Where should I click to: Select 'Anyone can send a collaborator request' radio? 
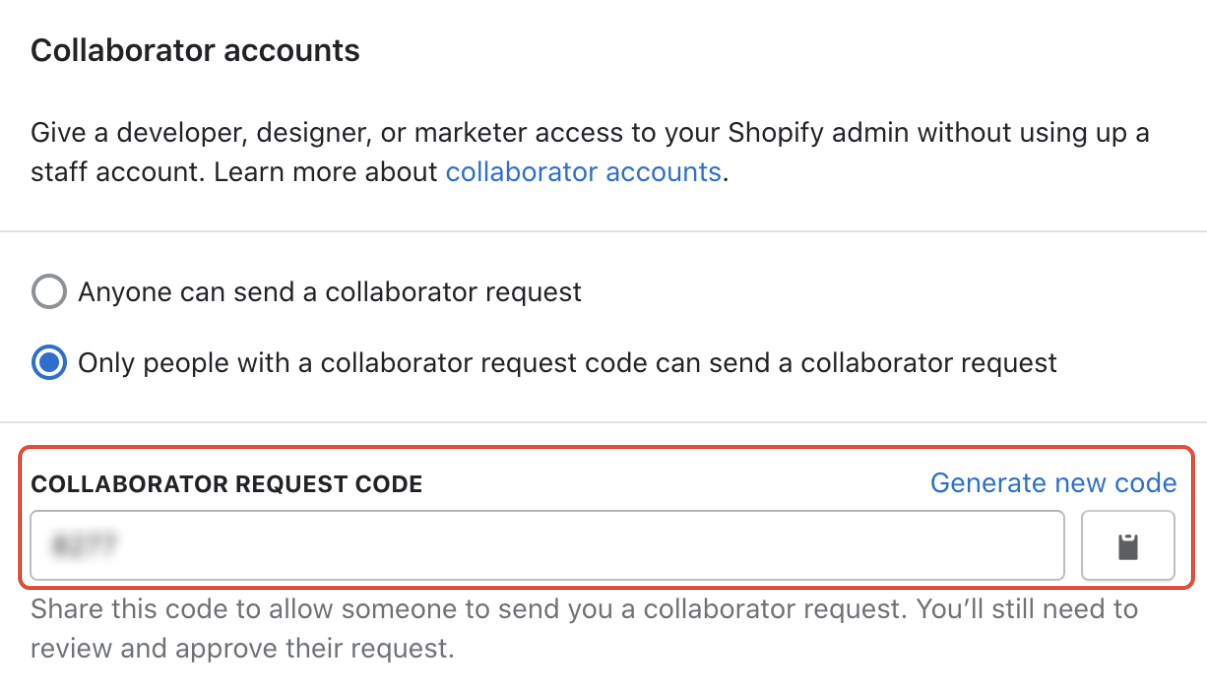point(49,292)
